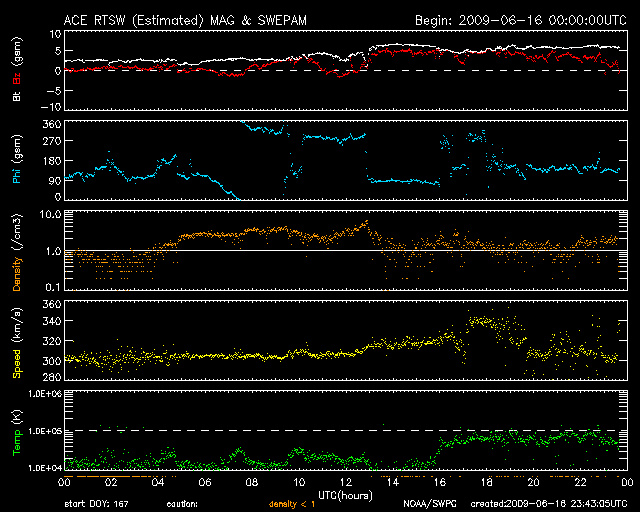
Task: Click the 06 hour tick label
Action: click(203, 482)
